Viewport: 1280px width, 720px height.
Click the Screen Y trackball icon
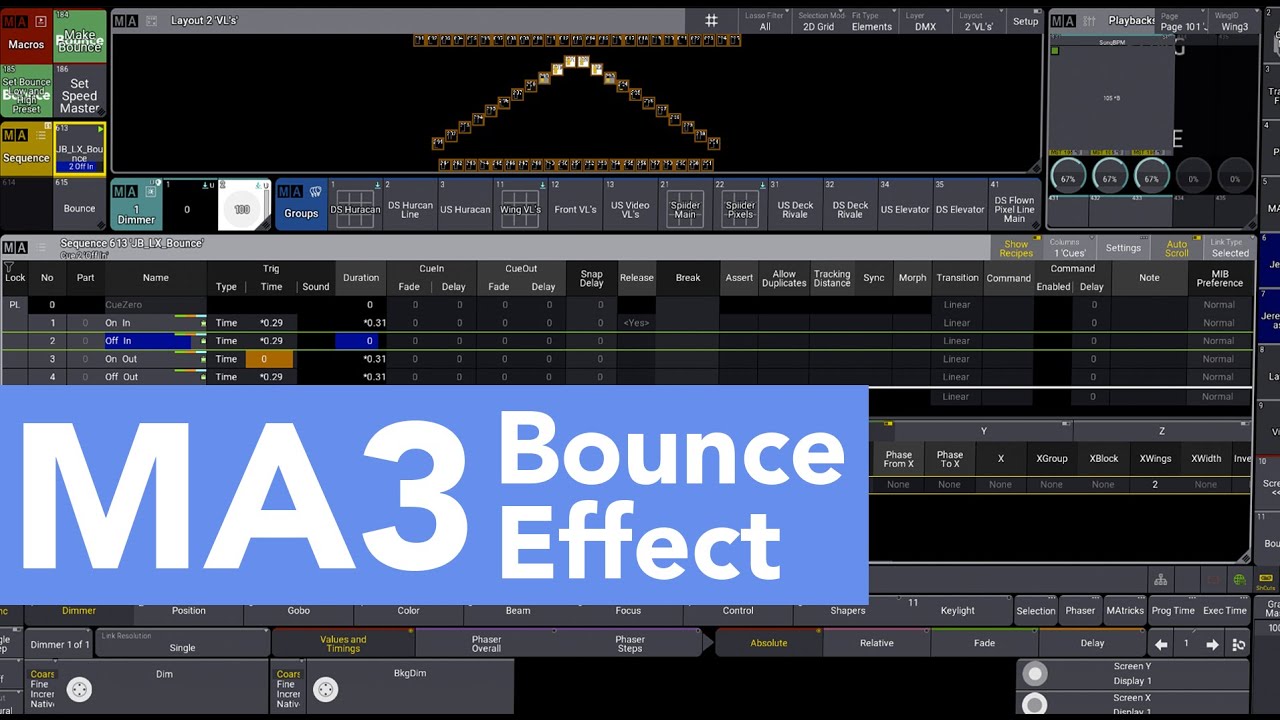tap(1036, 674)
